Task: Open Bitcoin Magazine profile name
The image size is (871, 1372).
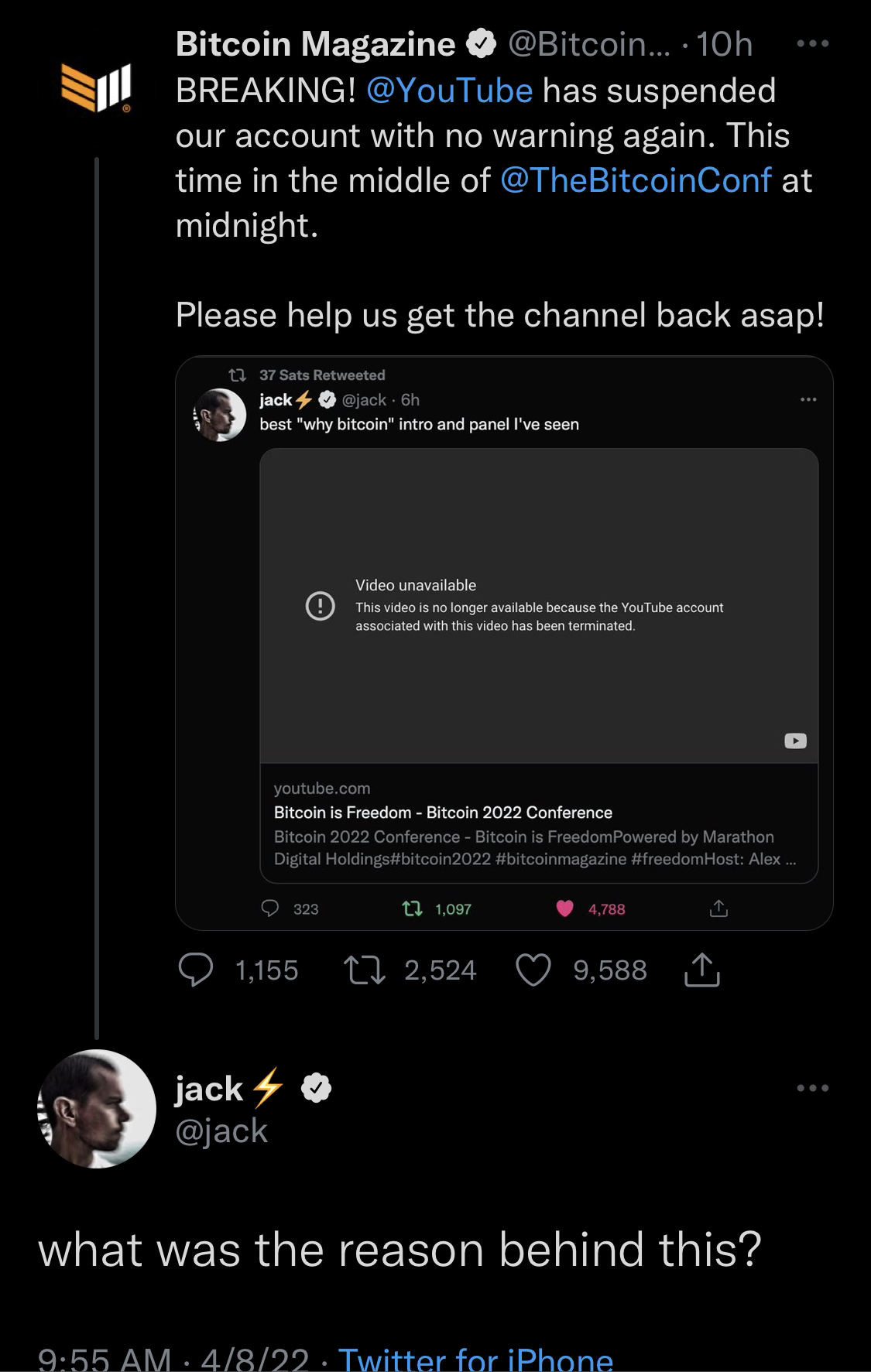Action: [x=315, y=44]
